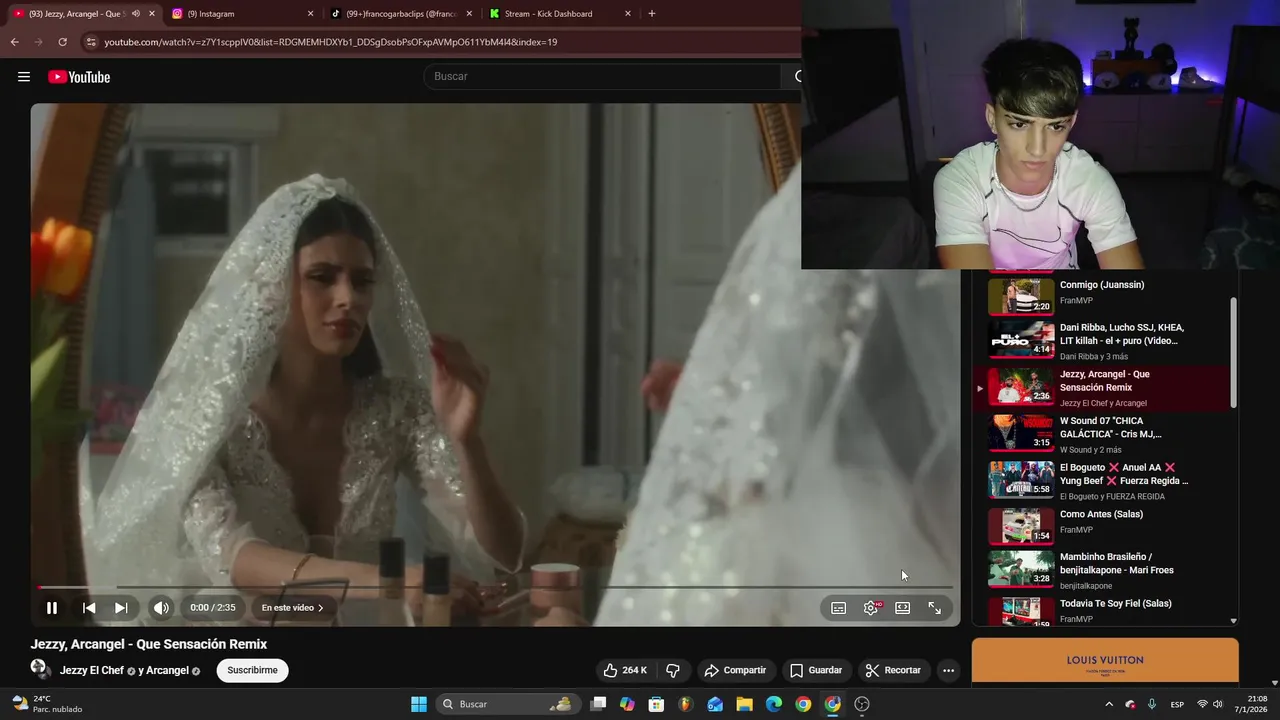Viewport: 1280px width, 720px height.
Task: Skip to previous video in playlist
Action: 89,608
